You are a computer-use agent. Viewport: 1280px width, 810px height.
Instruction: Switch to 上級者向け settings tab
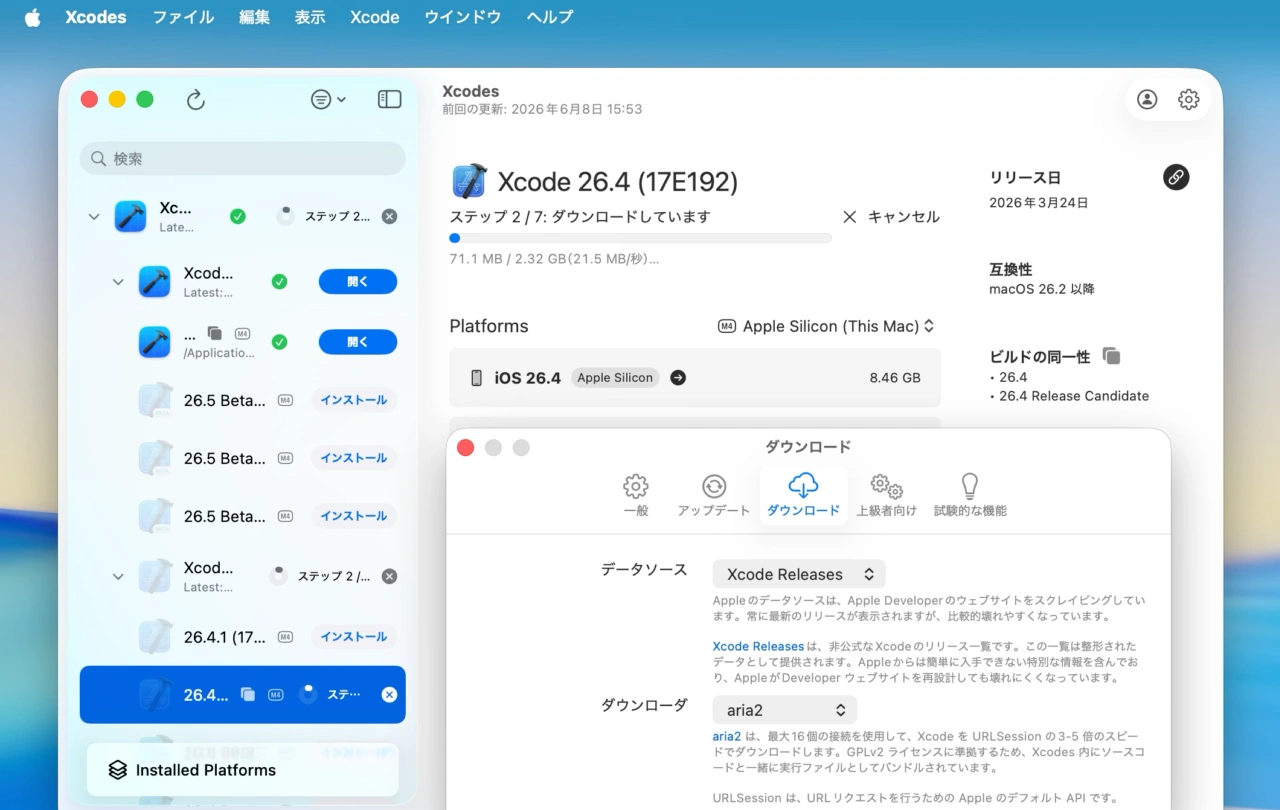coord(886,495)
